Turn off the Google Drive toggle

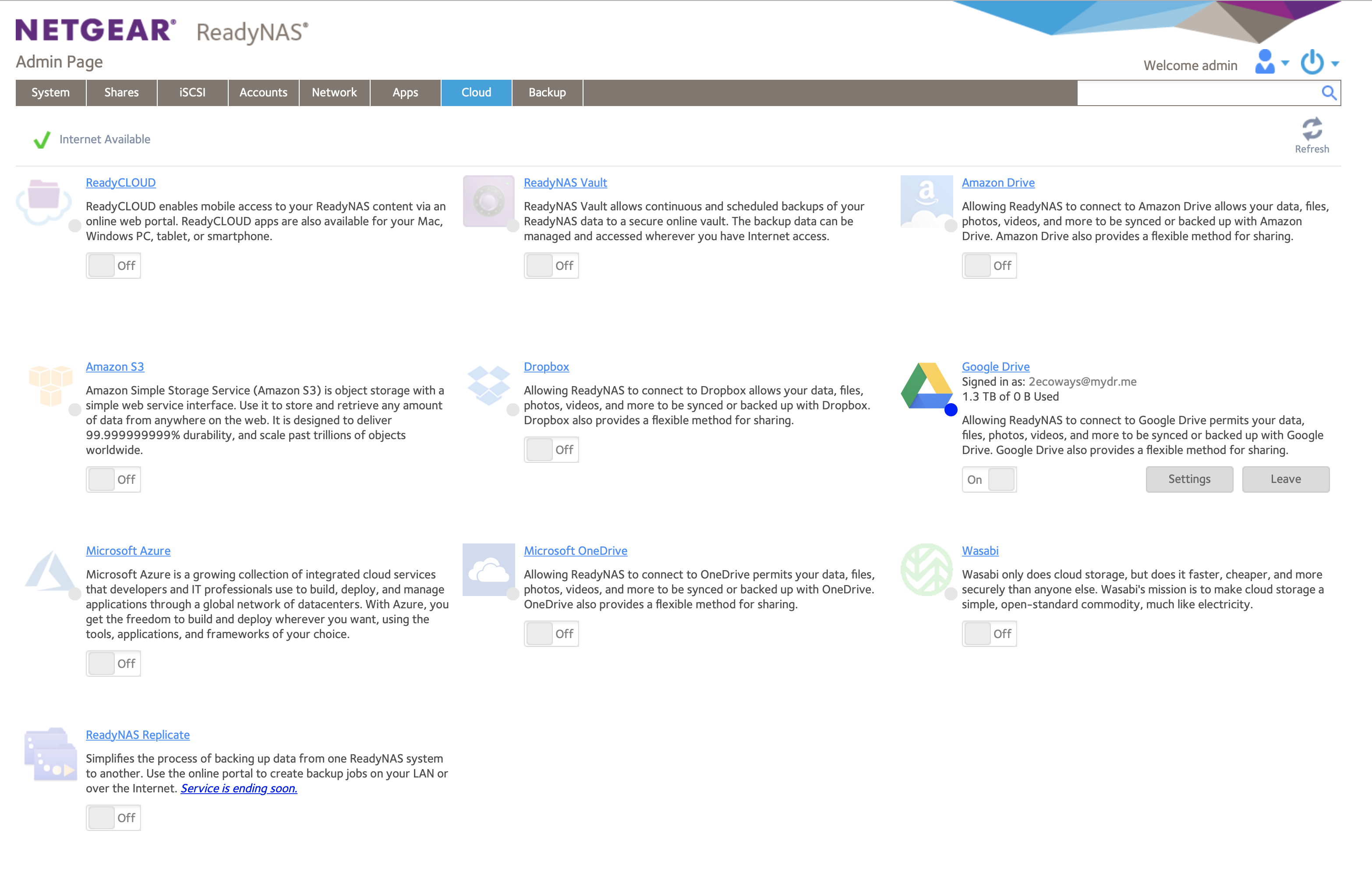point(989,479)
